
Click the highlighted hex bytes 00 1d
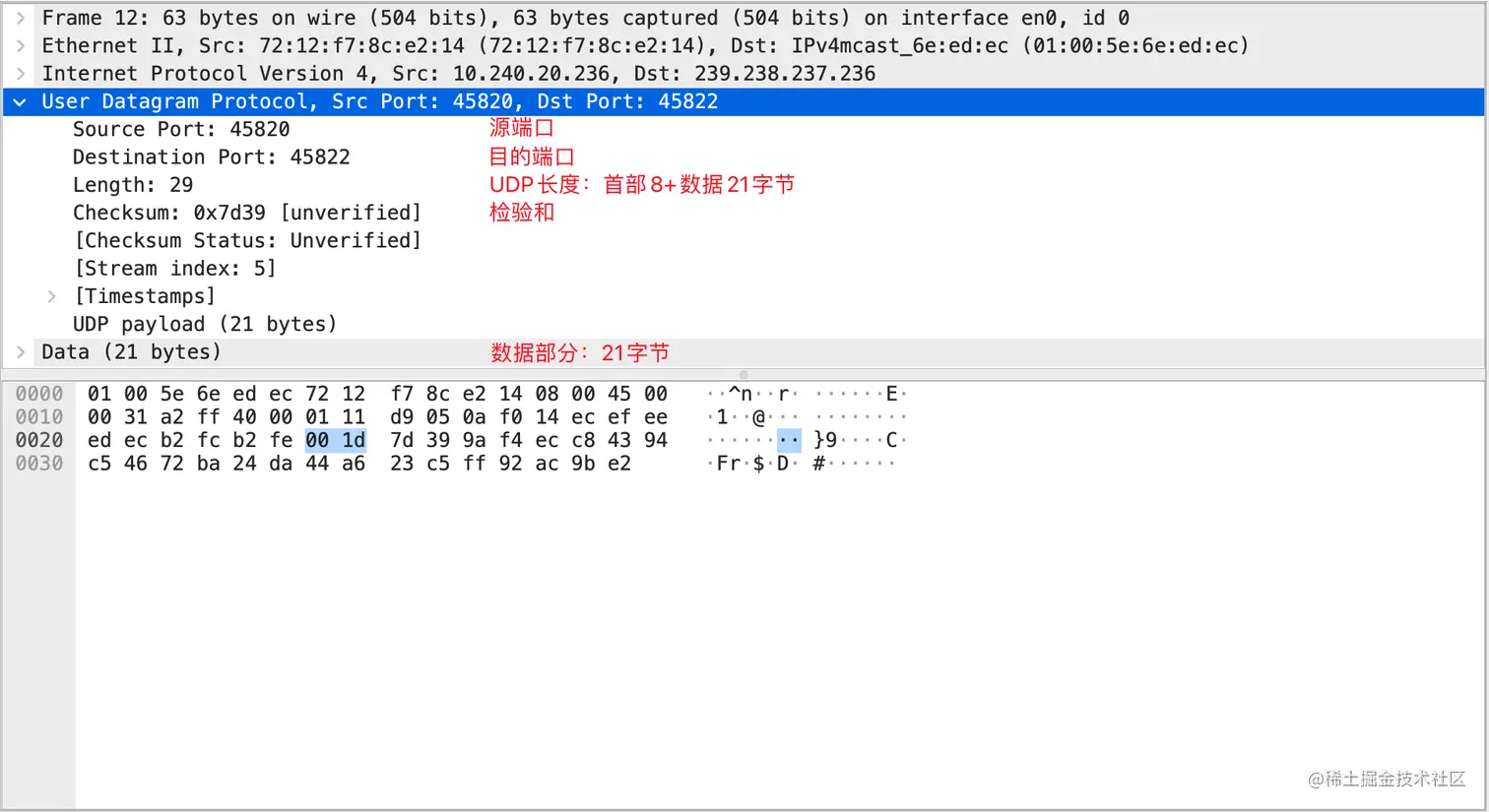click(336, 440)
